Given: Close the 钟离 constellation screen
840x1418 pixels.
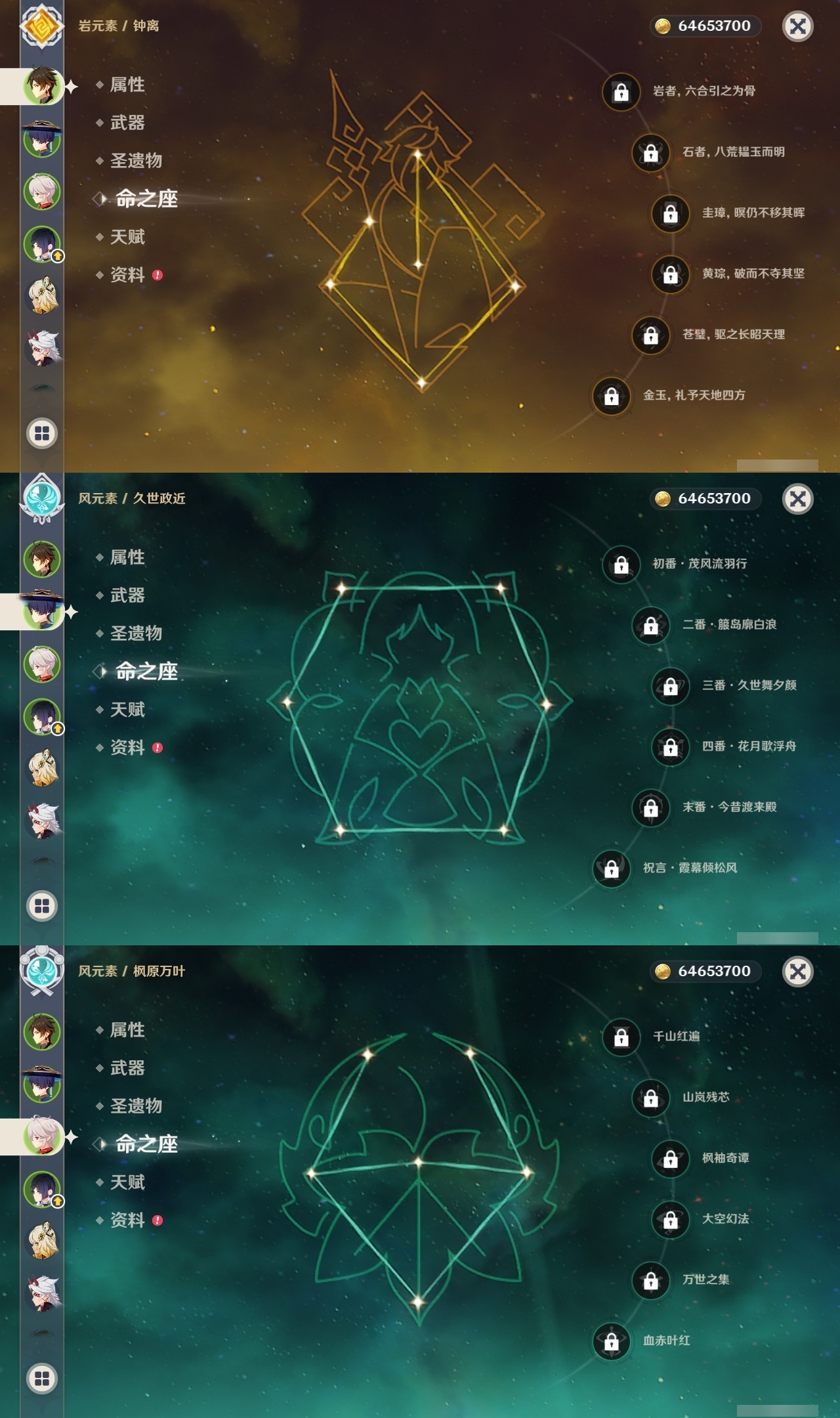Looking at the screenshot, I should tap(798, 26).
